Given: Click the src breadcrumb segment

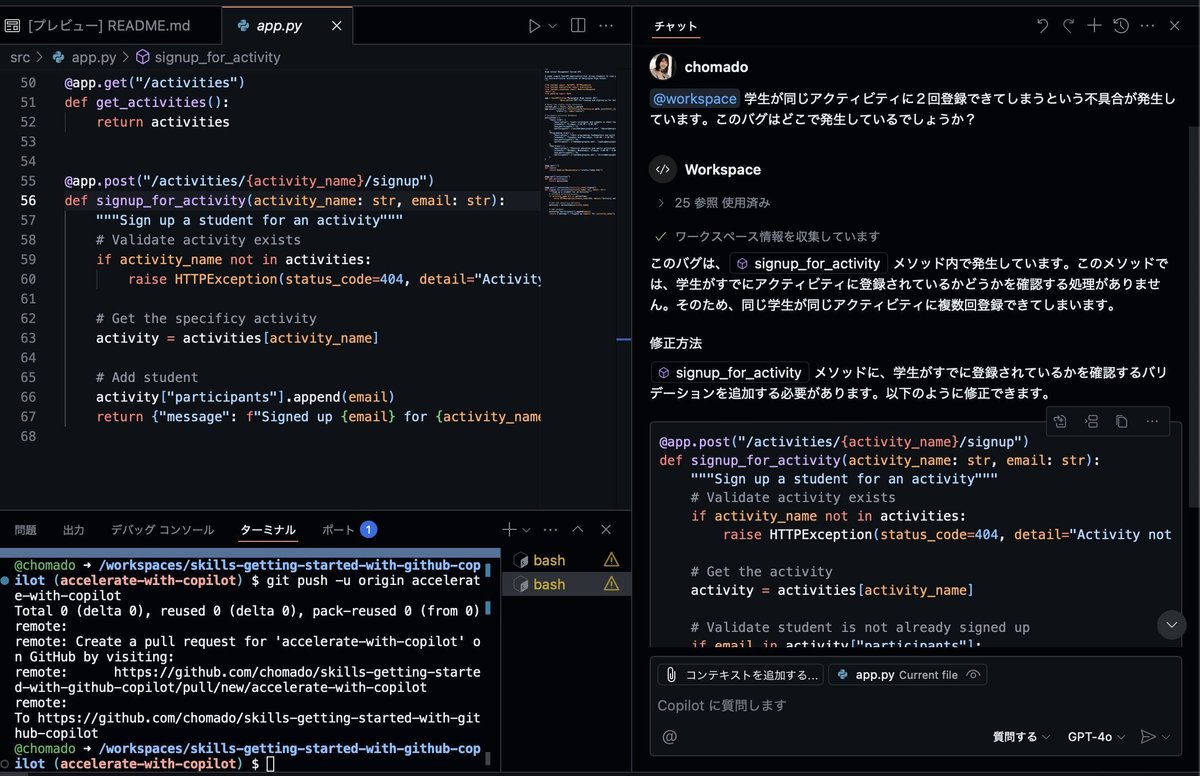Looking at the screenshot, I should tap(20, 57).
